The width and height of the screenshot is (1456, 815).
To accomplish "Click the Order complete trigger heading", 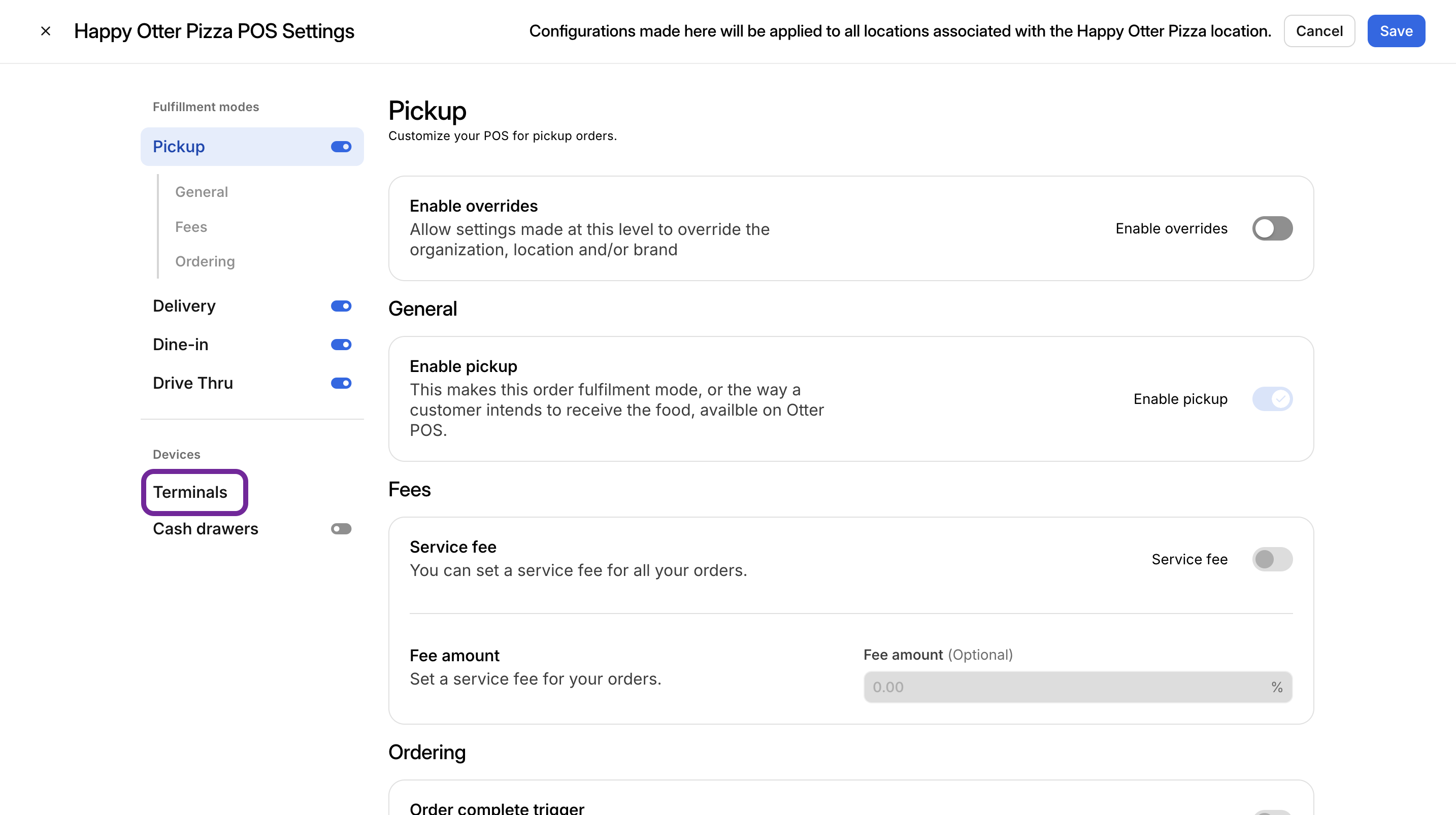I will click(x=497, y=808).
